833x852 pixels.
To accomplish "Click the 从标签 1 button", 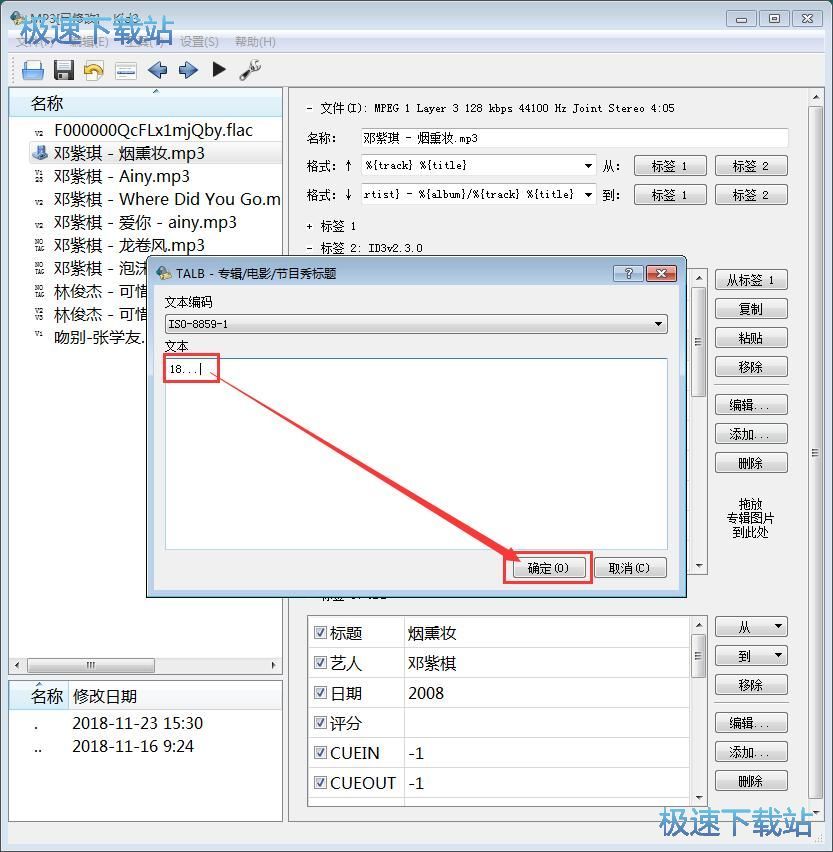I will [x=751, y=280].
